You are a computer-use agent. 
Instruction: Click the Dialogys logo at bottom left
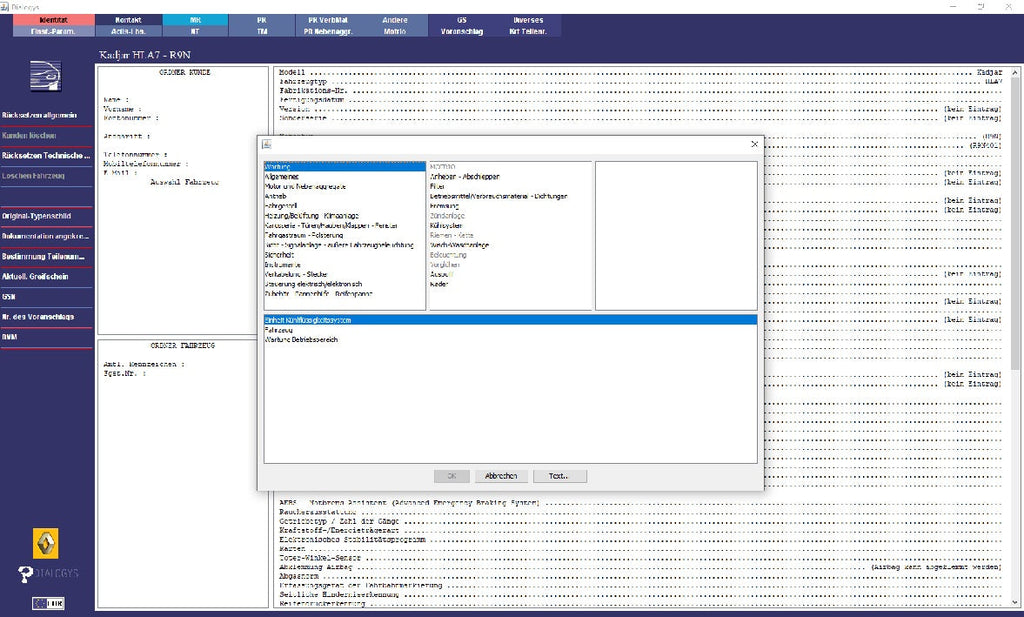tap(48, 573)
